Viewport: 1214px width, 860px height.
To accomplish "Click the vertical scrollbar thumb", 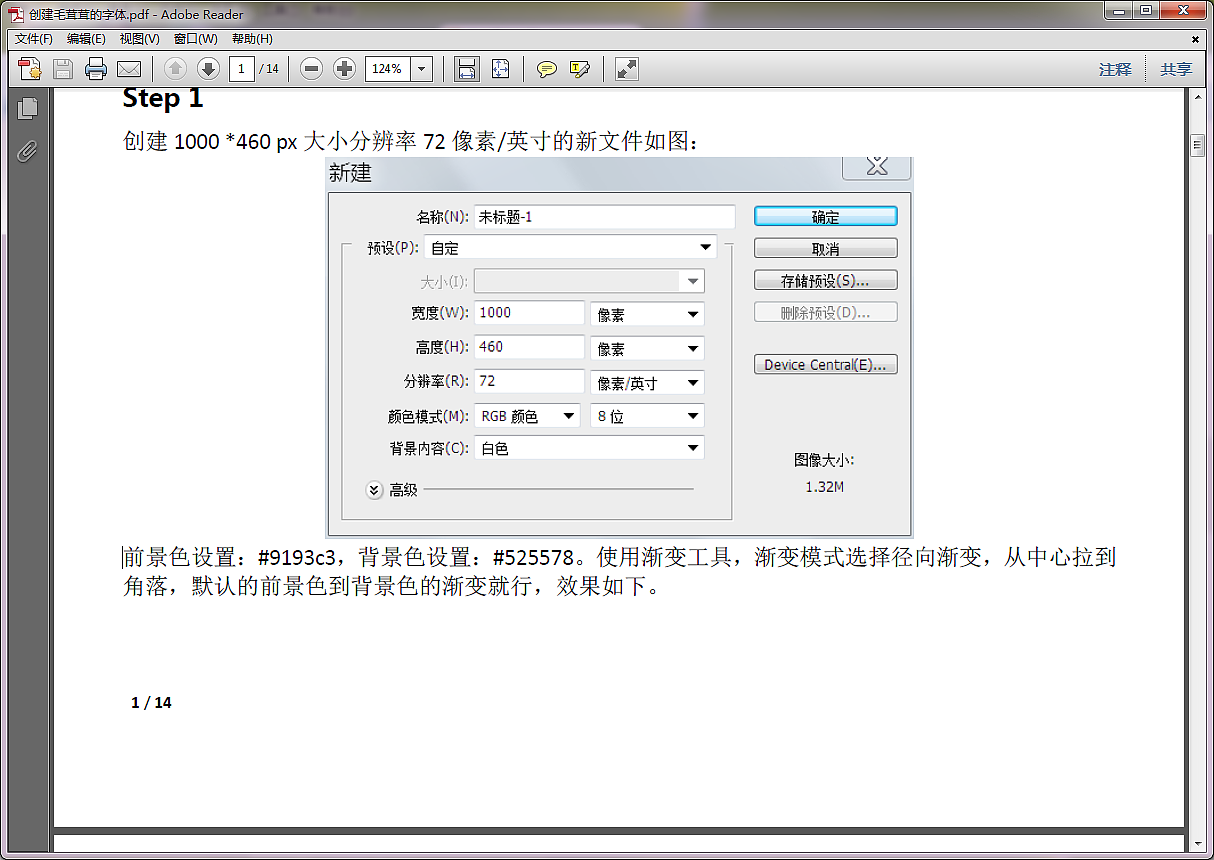I will click(1198, 146).
